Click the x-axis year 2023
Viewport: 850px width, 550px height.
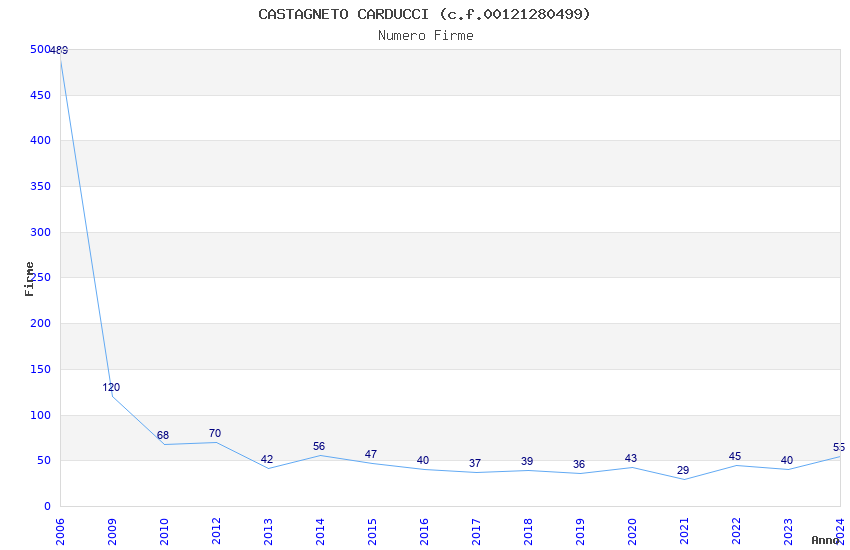[788, 532]
